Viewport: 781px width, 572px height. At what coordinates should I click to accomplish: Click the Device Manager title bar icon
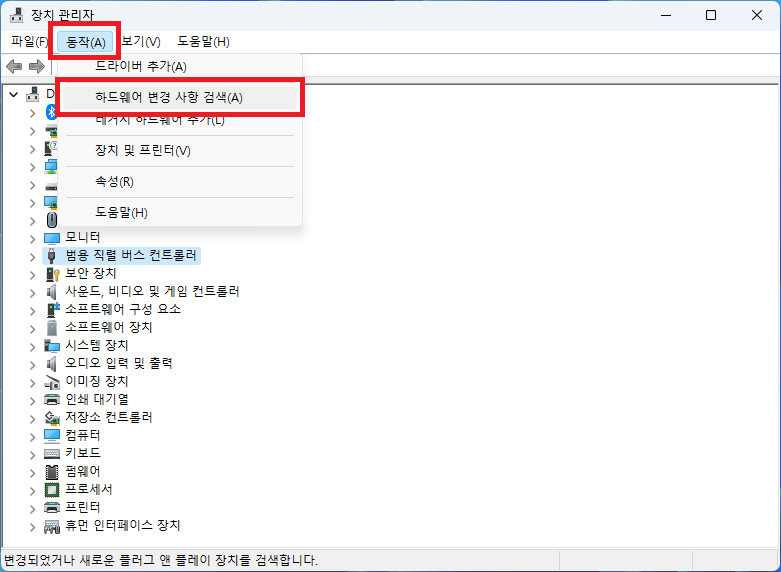[16, 15]
